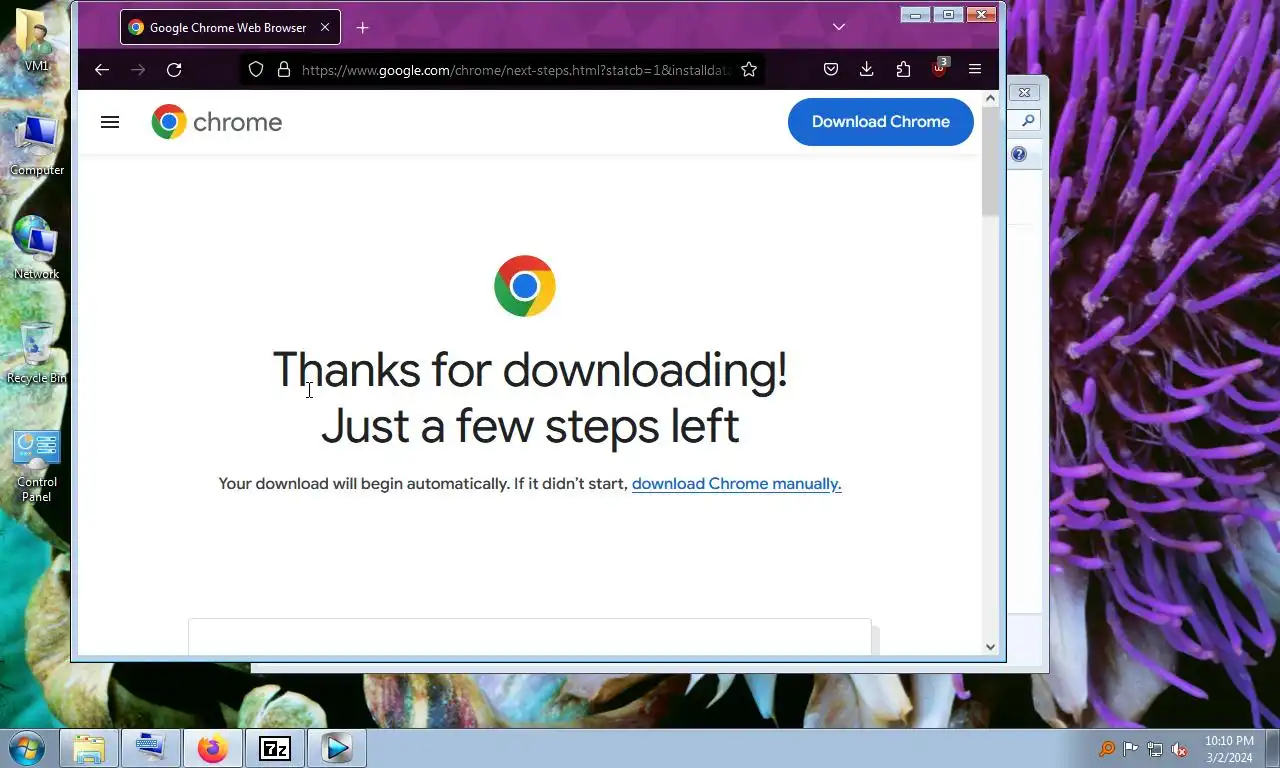Viewport: 1280px width, 768px height.
Task: Select the Recycle Bin desktop icon
Action: coord(37,352)
